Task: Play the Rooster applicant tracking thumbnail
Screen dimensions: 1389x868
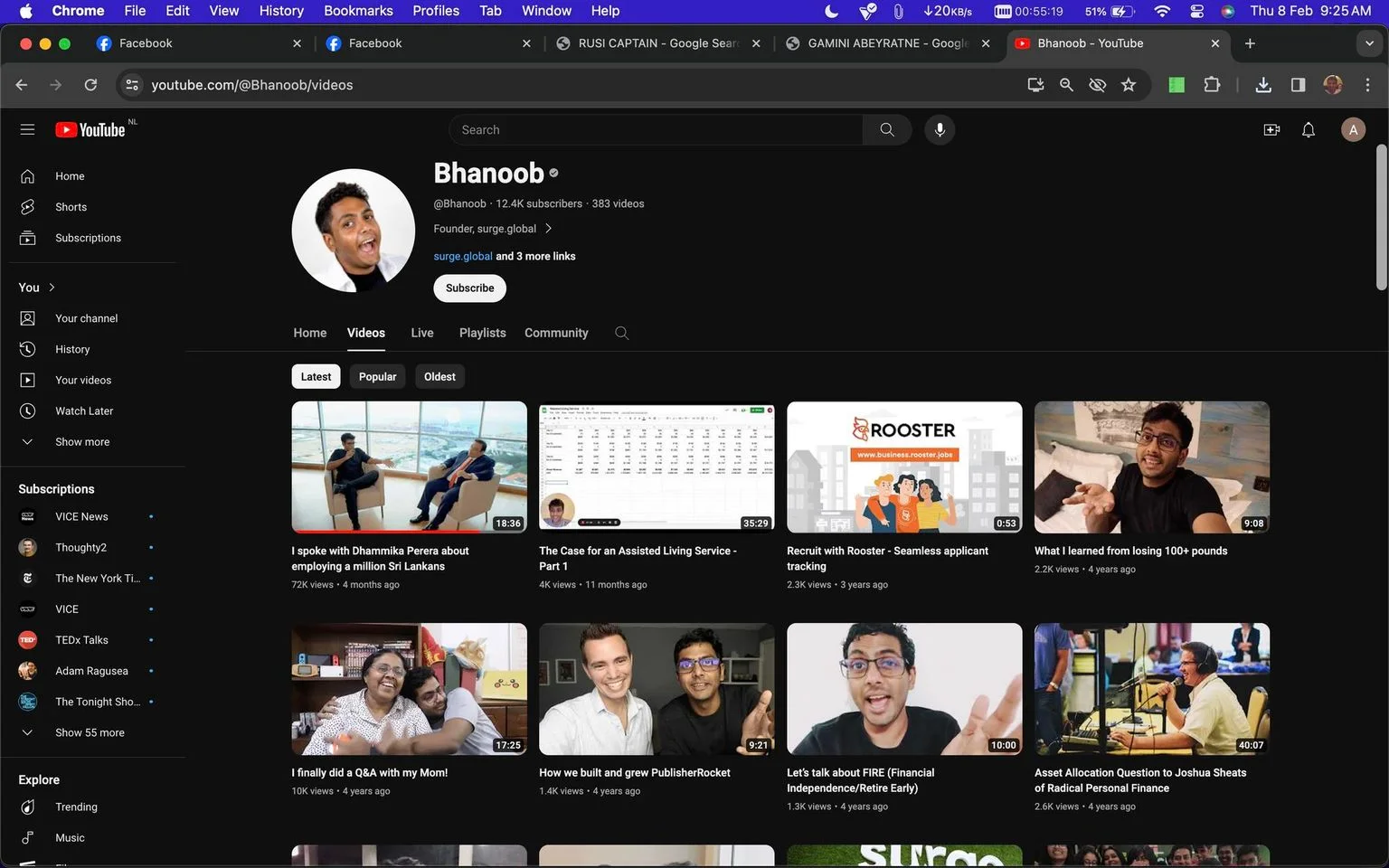Action: coord(904,467)
